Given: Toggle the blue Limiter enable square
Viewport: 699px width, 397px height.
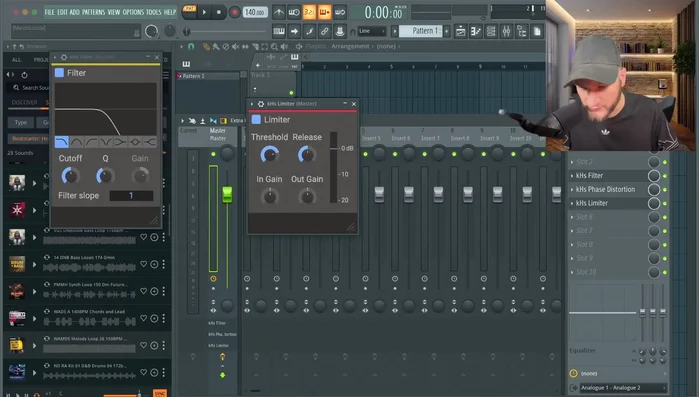Looking at the screenshot, I should [x=256, y=119].
